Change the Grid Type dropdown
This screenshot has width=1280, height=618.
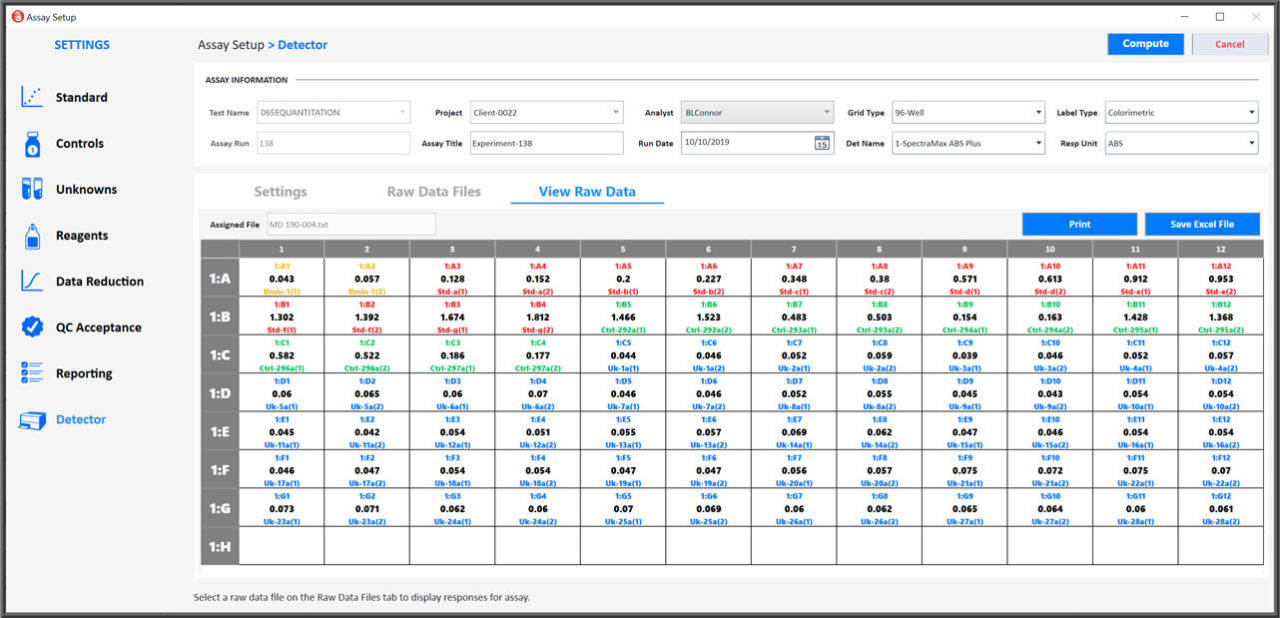[1040, 112]
